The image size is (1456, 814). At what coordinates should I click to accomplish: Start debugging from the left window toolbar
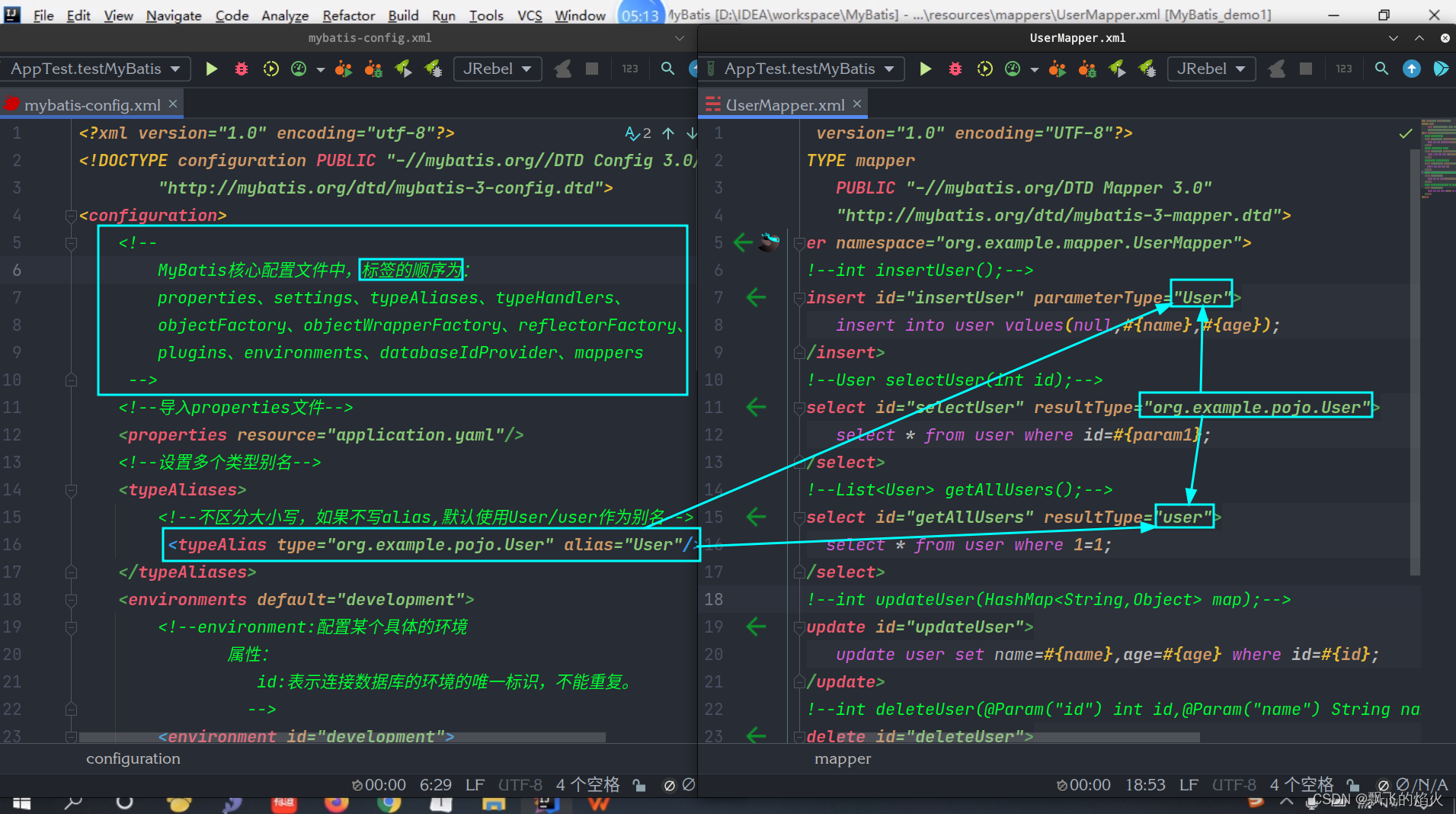coord(242,69)
